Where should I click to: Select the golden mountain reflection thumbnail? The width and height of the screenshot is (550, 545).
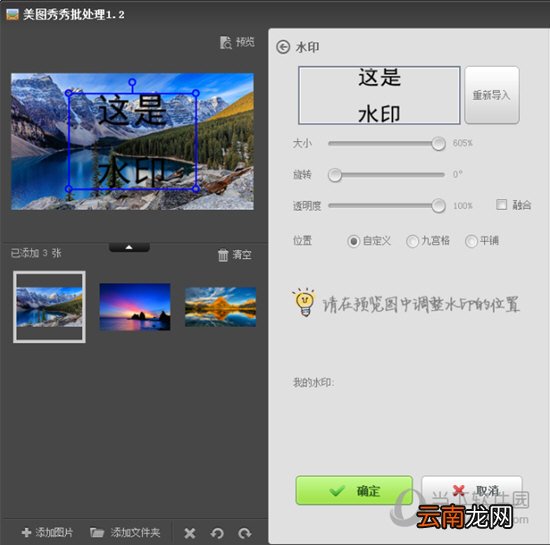220,307
